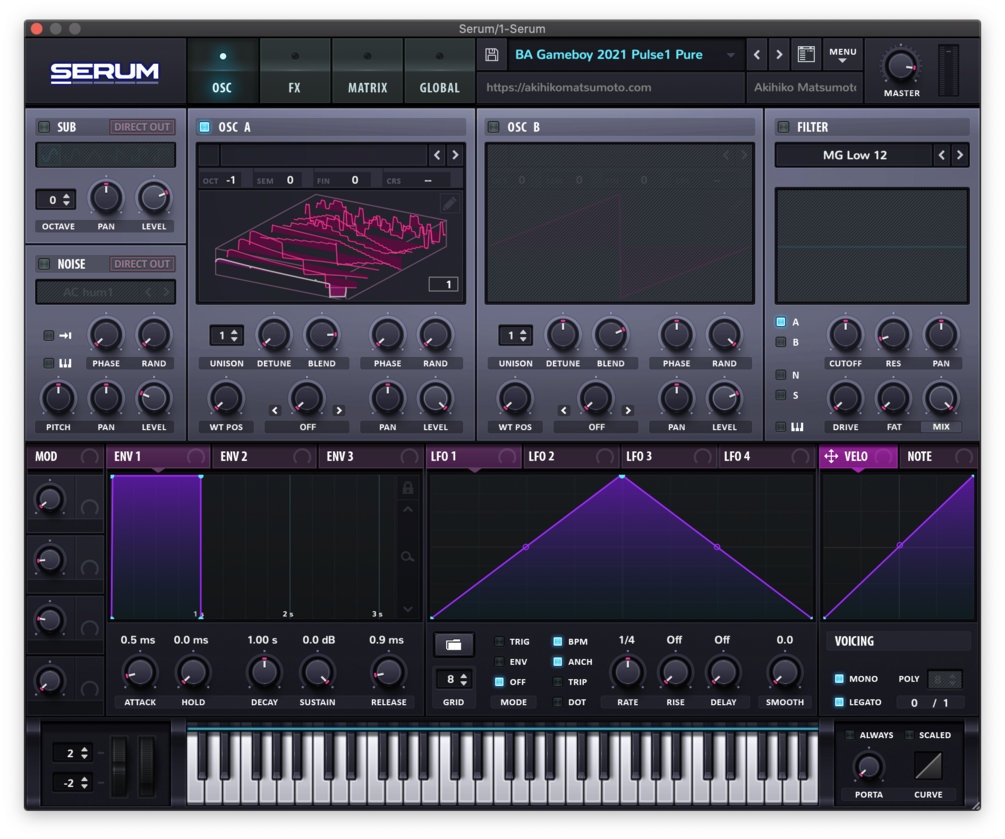
Task: Toggle the LEGATO checkbox
Action: pos(839,702)
